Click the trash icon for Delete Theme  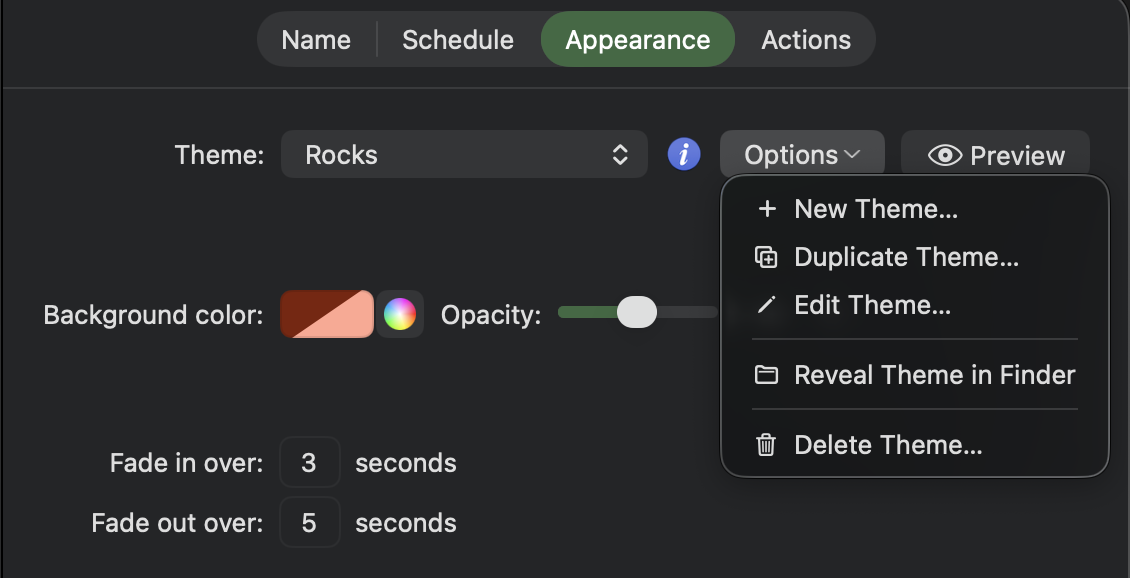tap(766, 445)
